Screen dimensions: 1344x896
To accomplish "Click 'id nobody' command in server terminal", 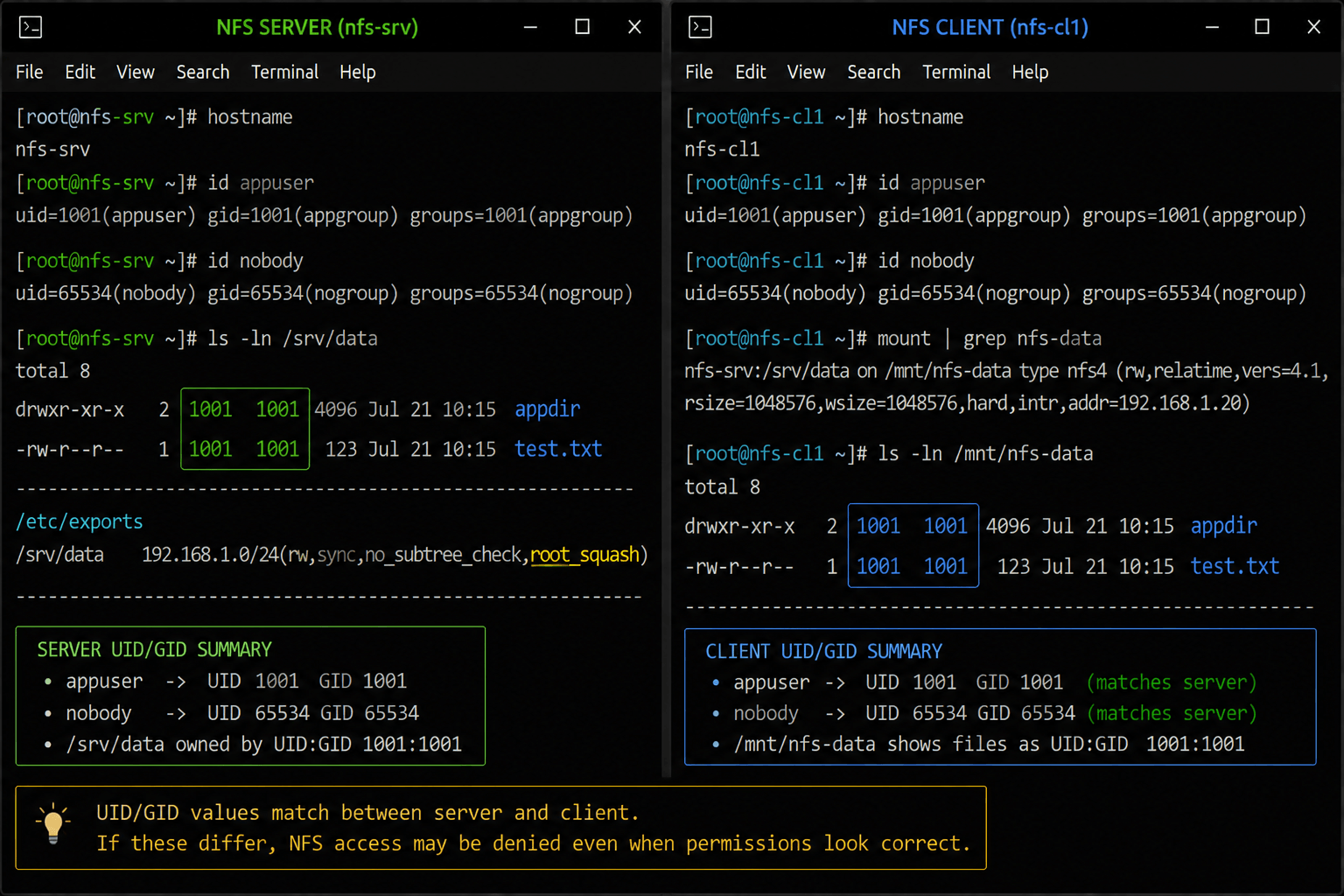I will coord(255,261).
